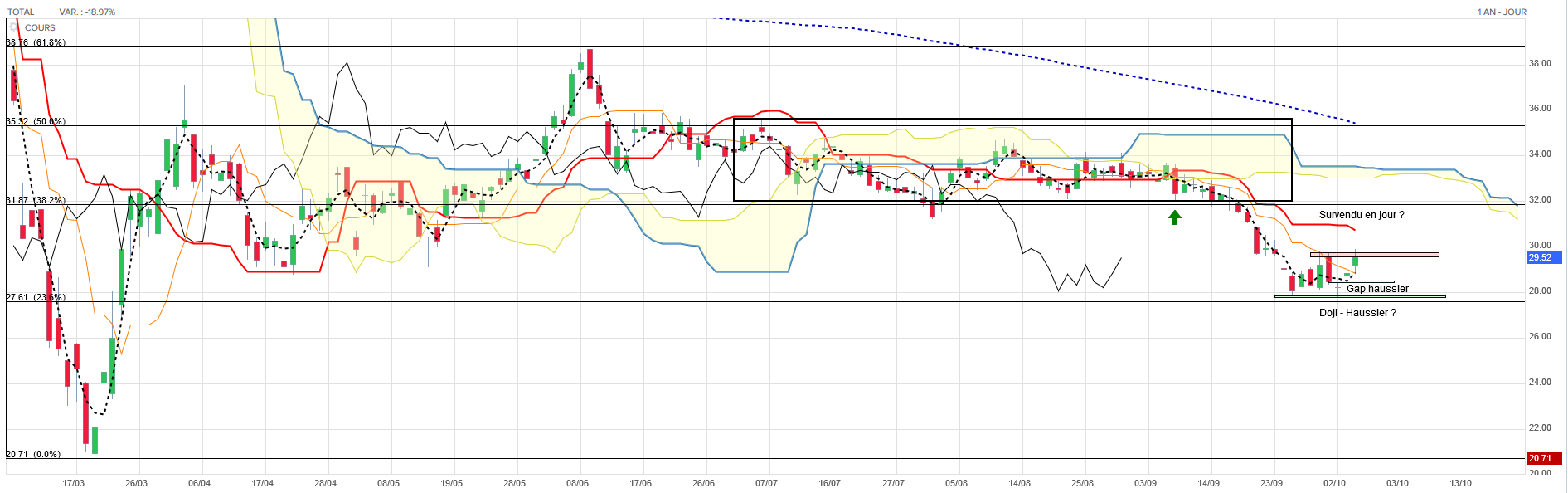The width and height of the screenshot is (1568, 493).
Task: Click the COURS indicator label
Action: pyautogui.click(x=40, y=27)
